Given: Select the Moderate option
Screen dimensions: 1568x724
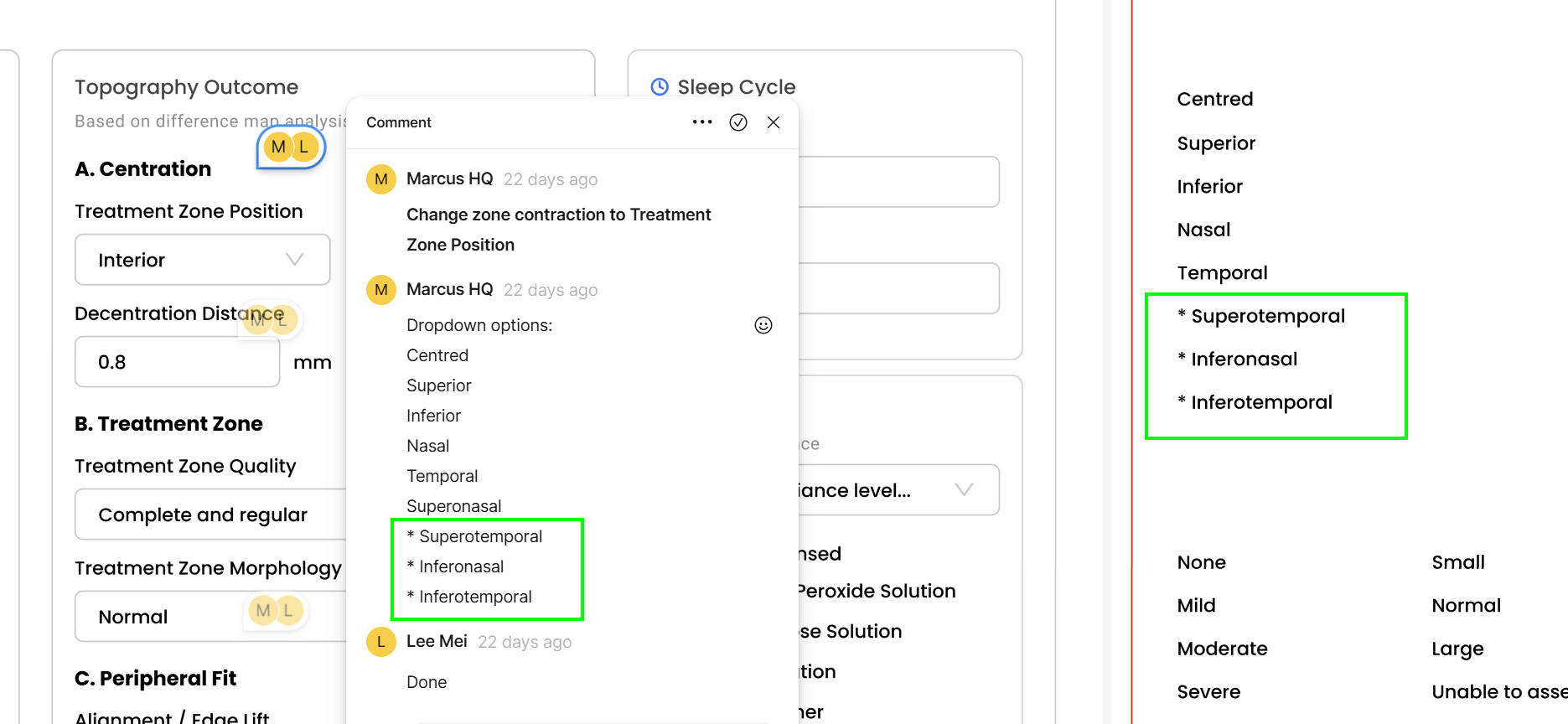Looking at the screenshot, I should pos(1222,649).
